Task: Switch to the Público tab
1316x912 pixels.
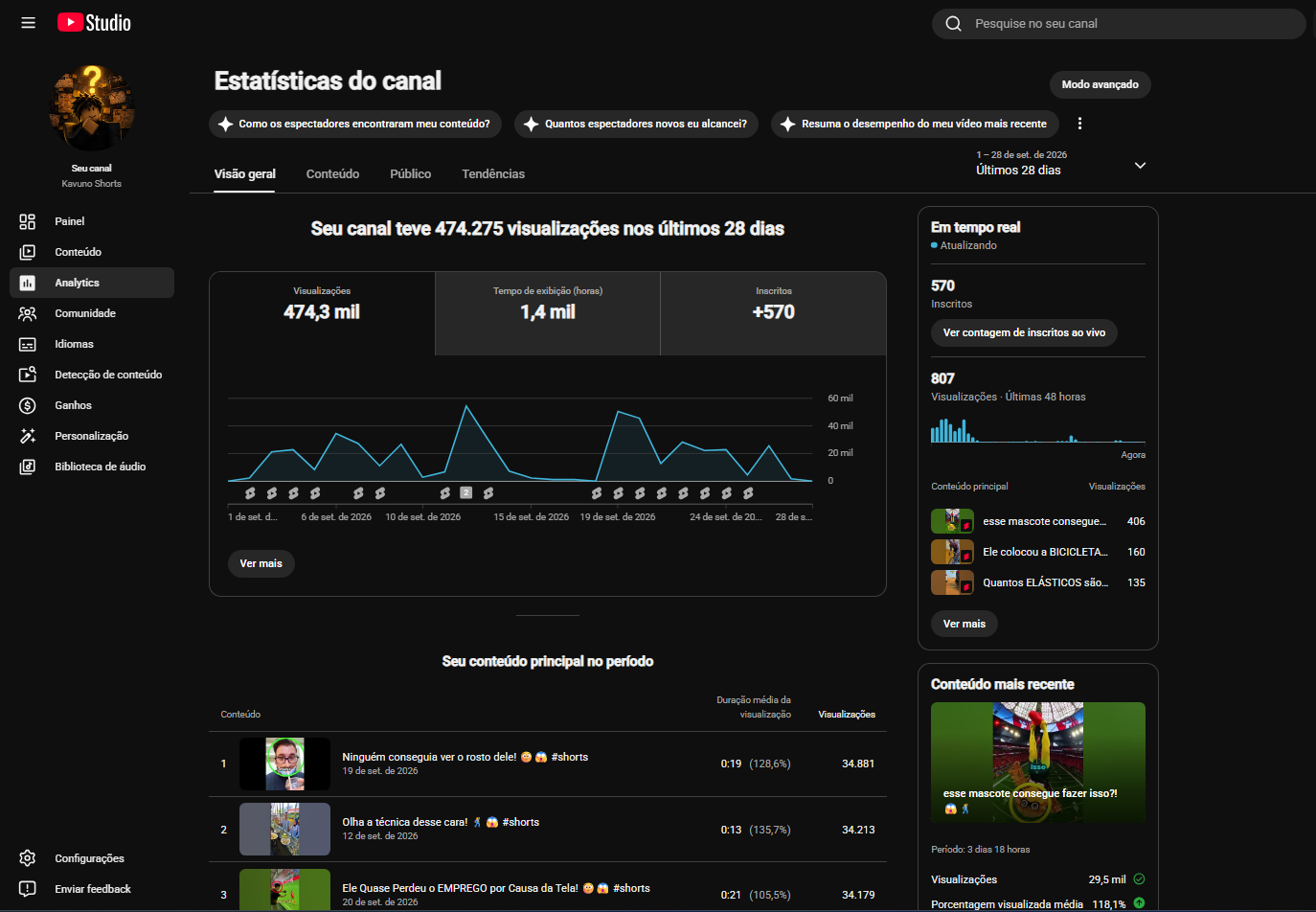Action: point(410,173)
